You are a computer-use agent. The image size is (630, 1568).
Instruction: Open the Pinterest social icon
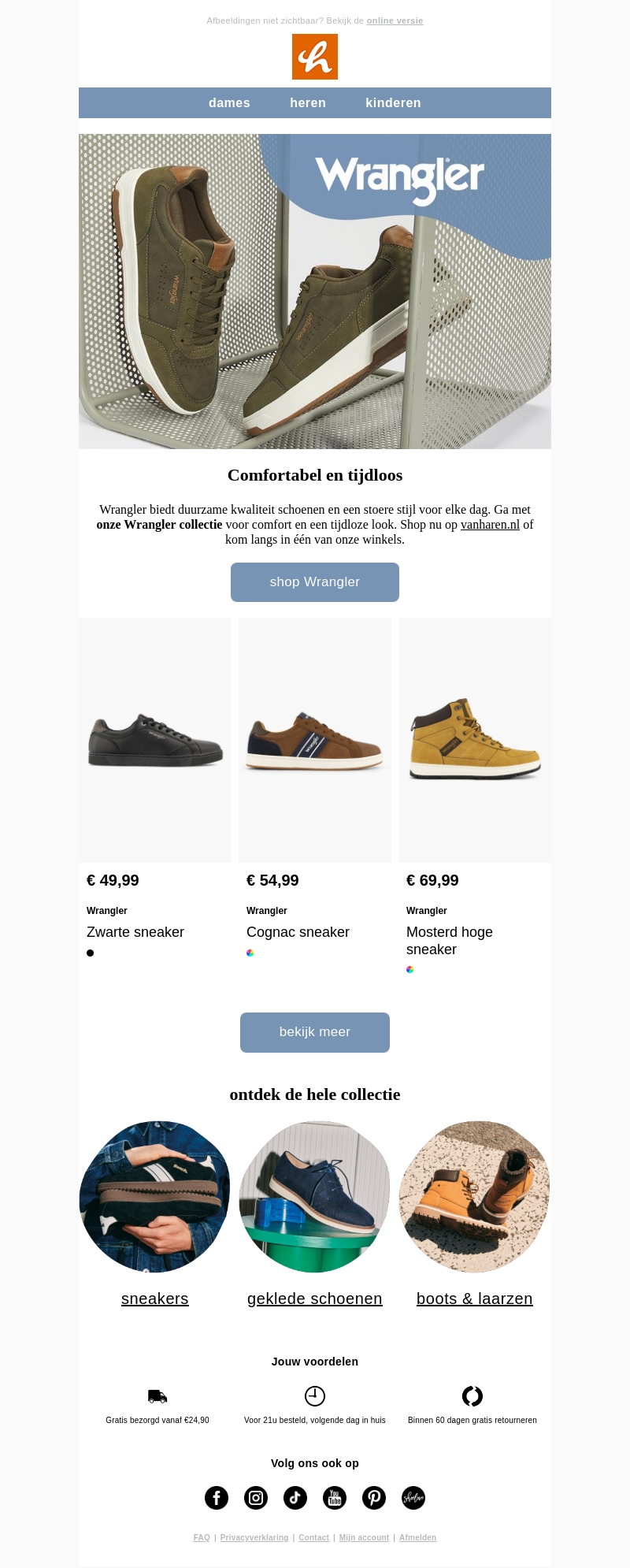point(374,1498)
